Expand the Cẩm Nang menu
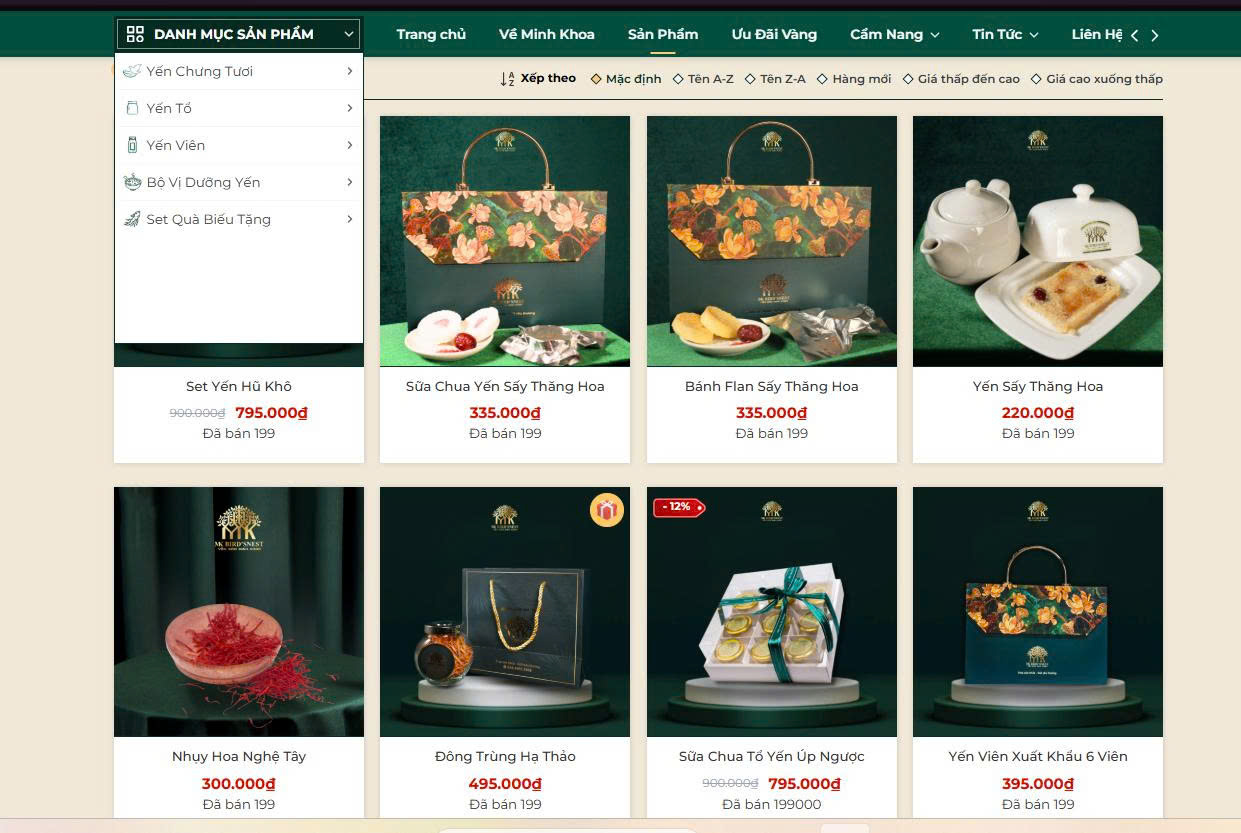This screenshot has height=833, width=1241. point(895,34)
